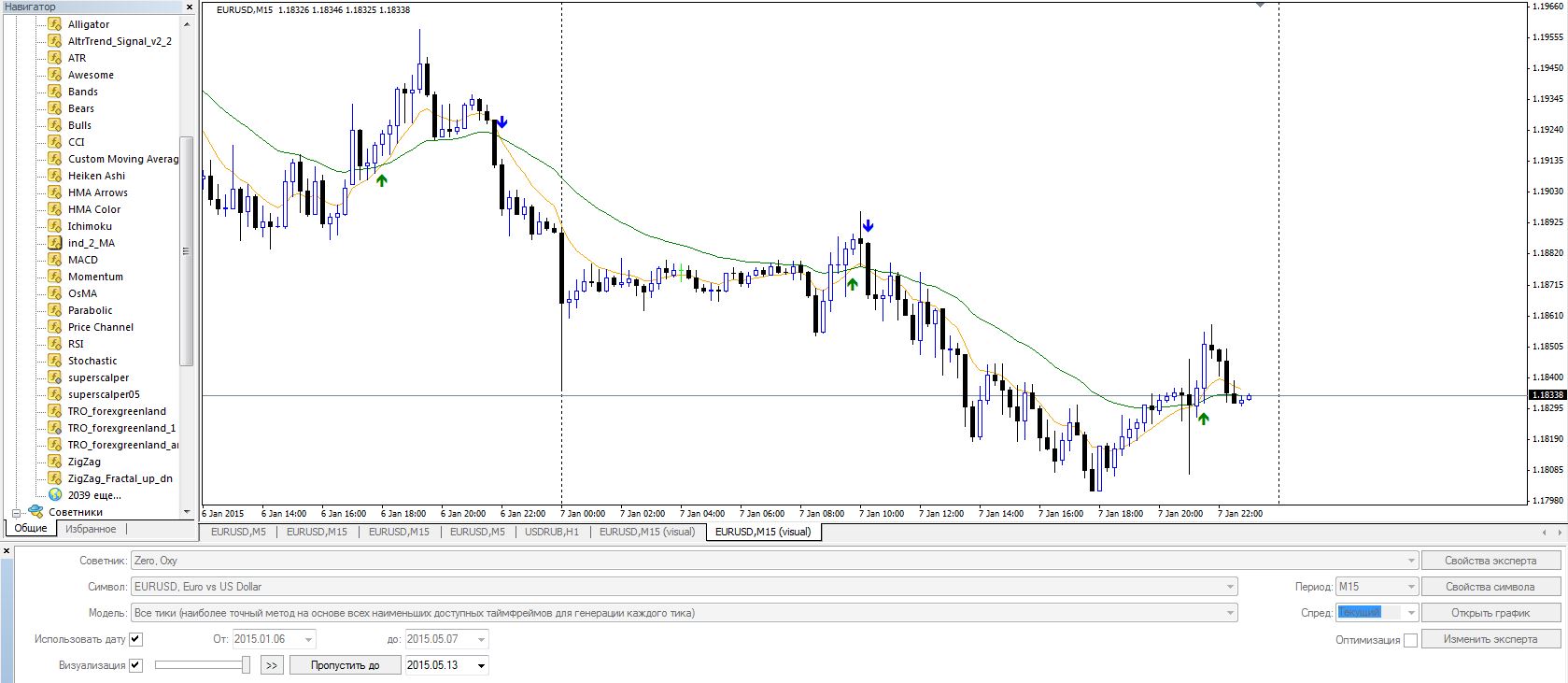Click the visualization speed slider

point(202,665)
